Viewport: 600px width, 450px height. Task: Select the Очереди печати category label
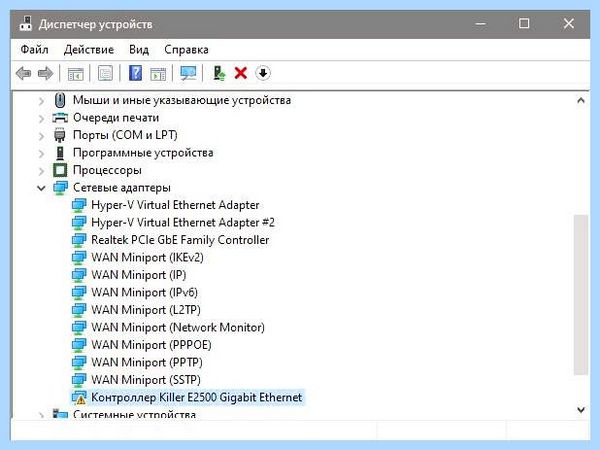(116, 117)
